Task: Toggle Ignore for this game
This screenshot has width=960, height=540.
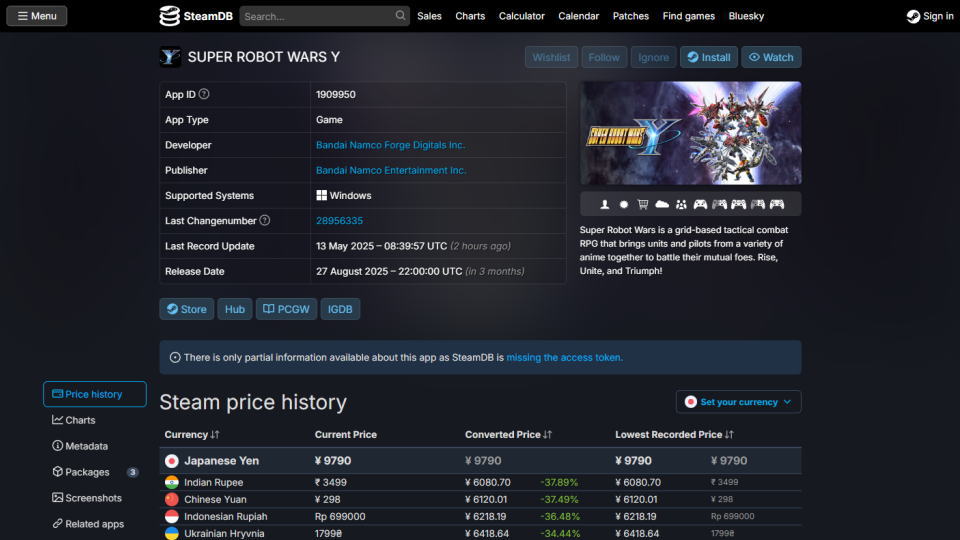Action: 653,57
